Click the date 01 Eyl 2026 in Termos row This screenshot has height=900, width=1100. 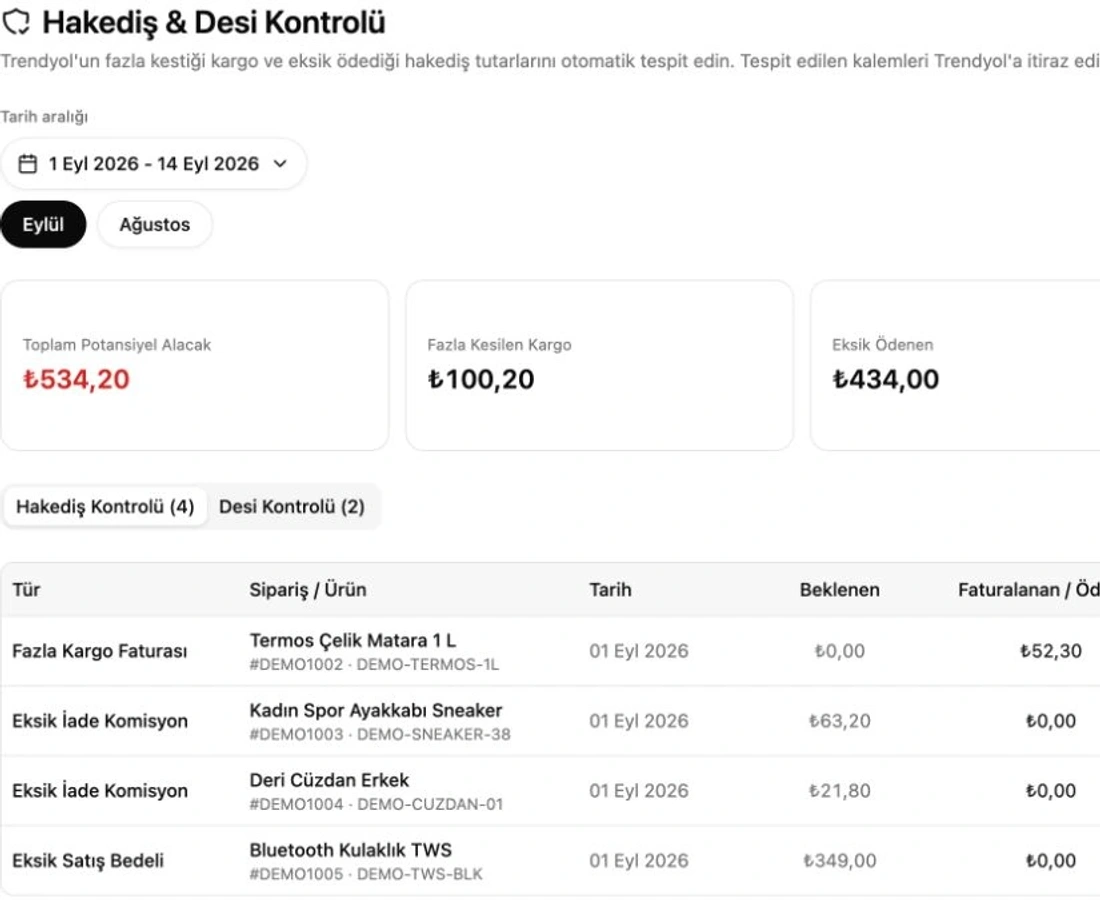tap(639, 651)
